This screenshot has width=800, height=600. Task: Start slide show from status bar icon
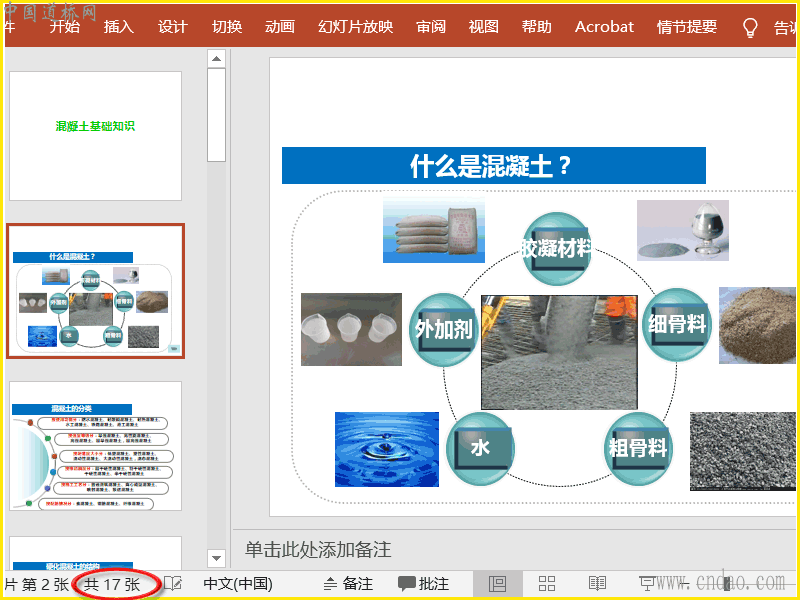(x=648, y=584)
